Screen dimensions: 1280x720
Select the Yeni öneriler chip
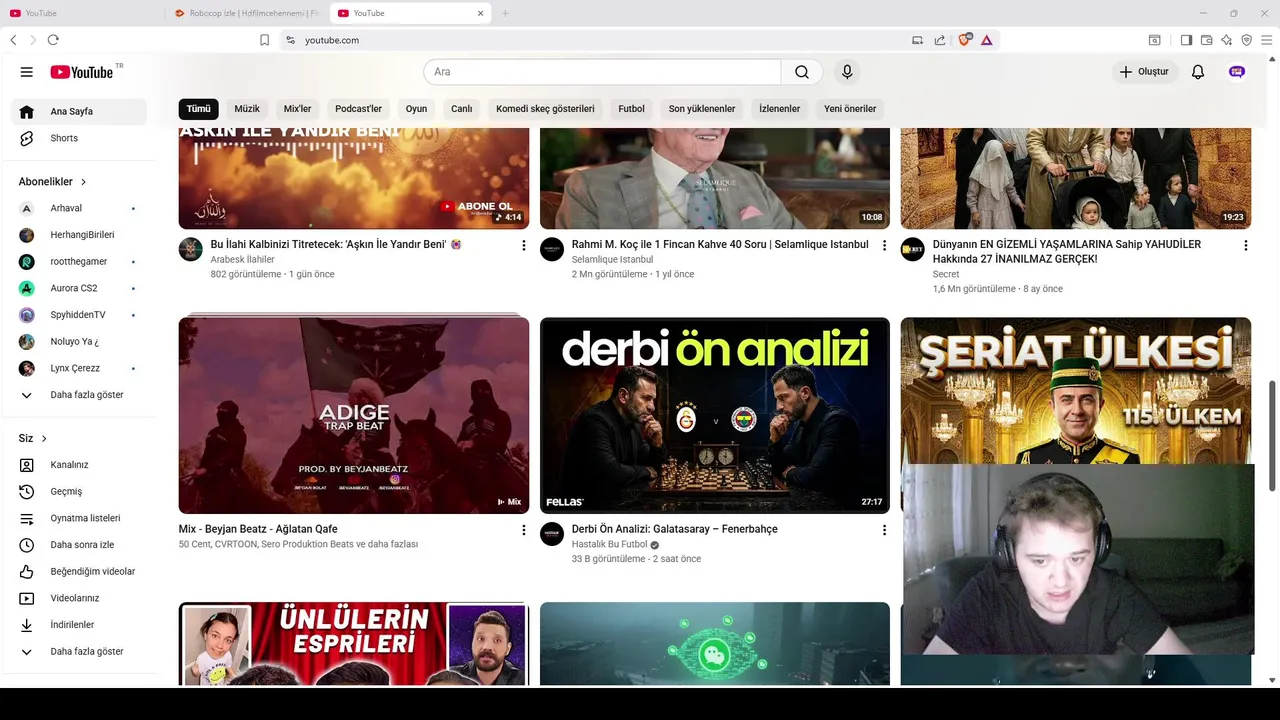(x=850, y=109)
